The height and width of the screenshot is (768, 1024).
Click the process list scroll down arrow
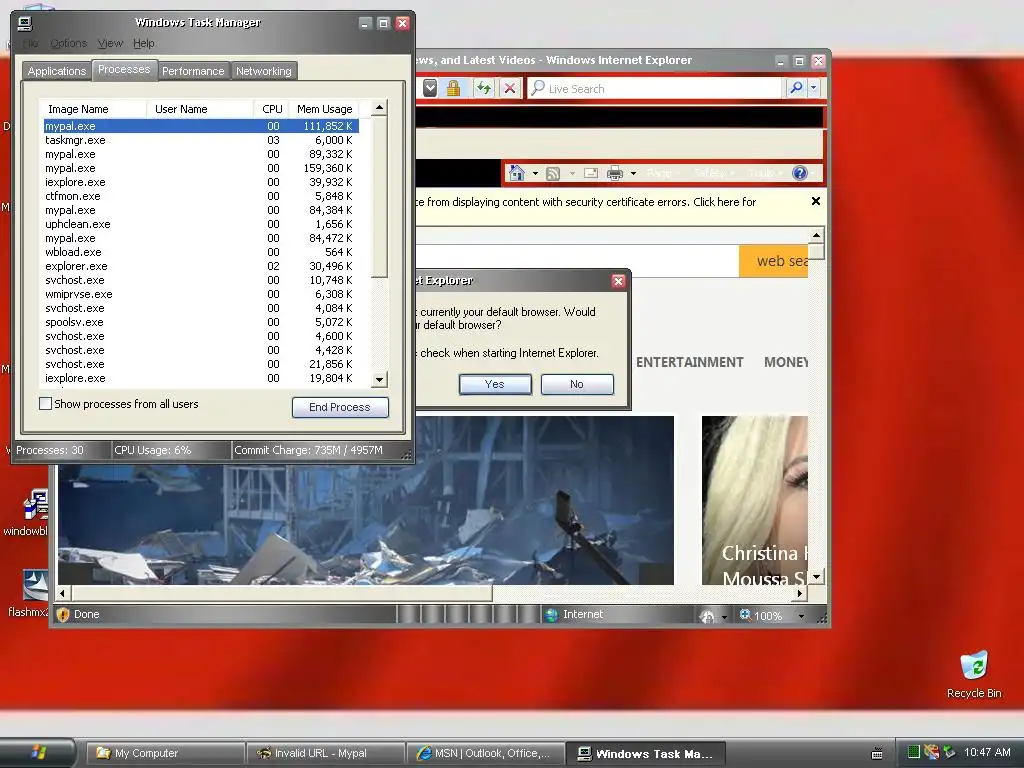click(x=379, y=379)
